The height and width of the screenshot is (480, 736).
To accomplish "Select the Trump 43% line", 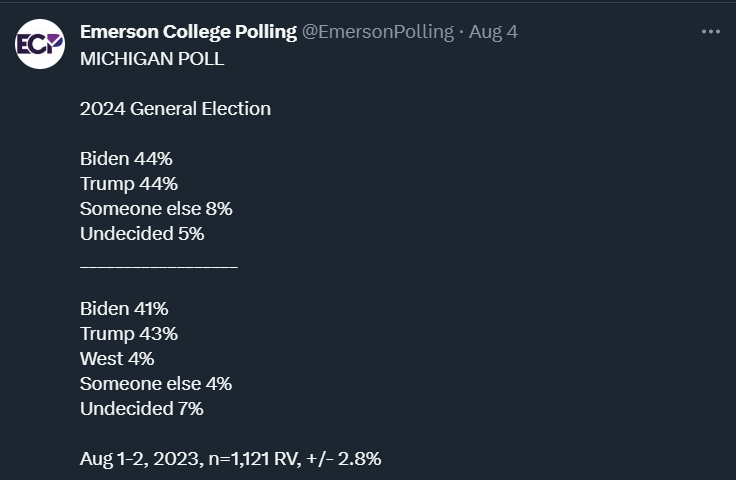I will 129,334.
